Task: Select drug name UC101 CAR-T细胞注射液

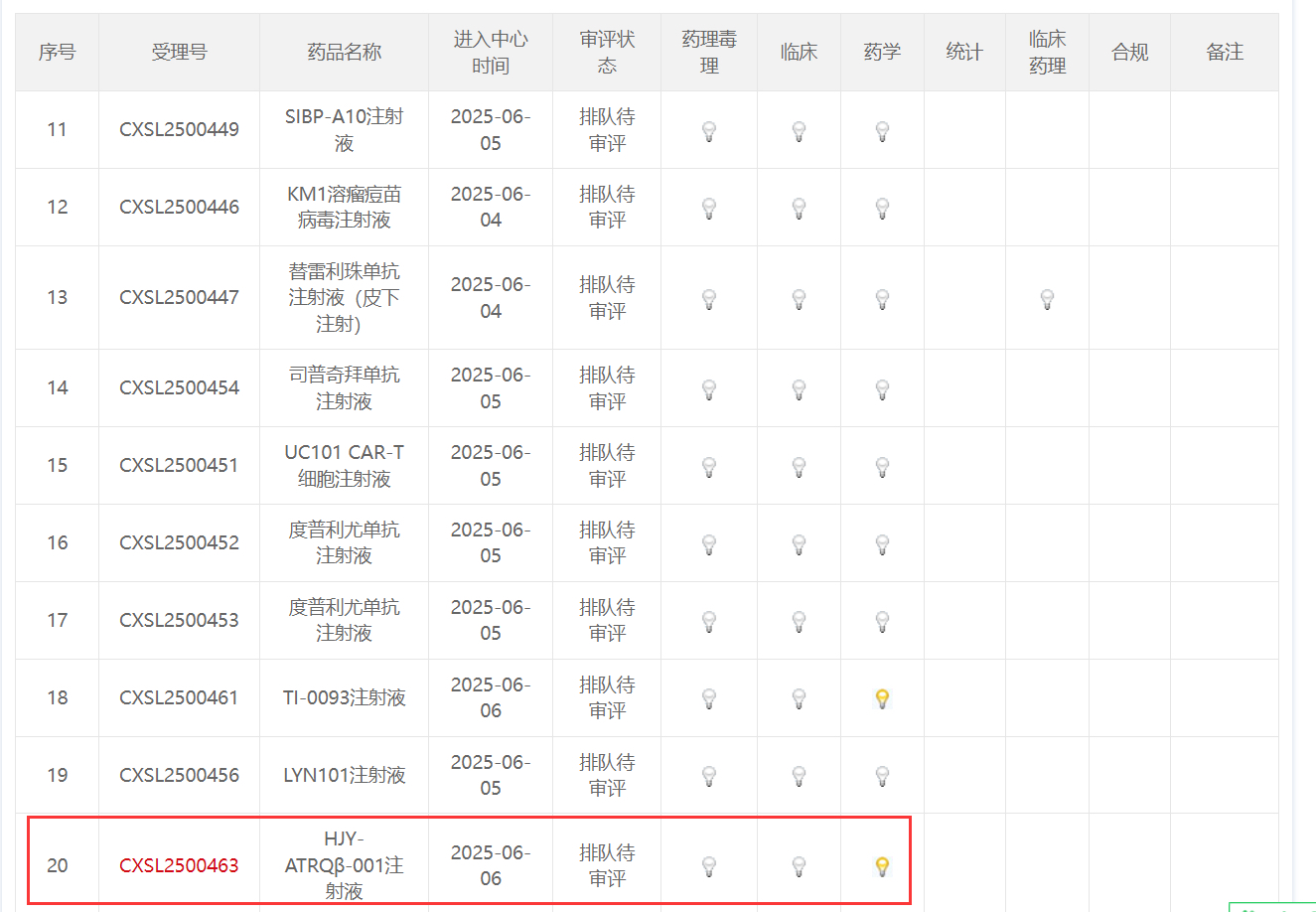Action: coord(344,465)
